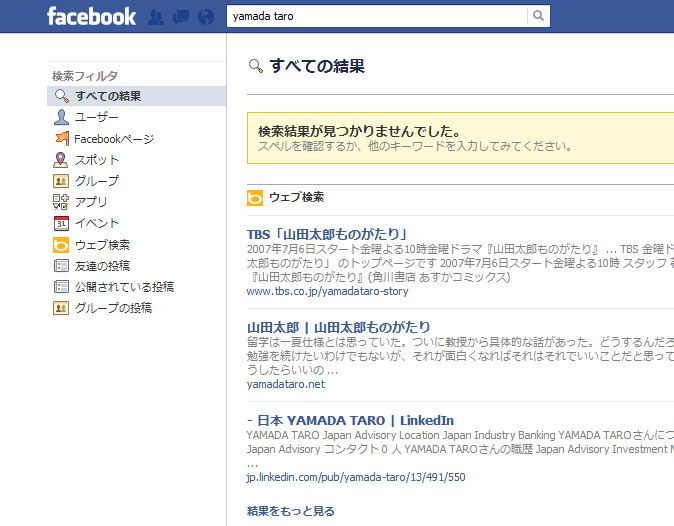Click the ユーザー person icon
The width and height of the screenshot is (674, 526).
[x=61, y=117]
